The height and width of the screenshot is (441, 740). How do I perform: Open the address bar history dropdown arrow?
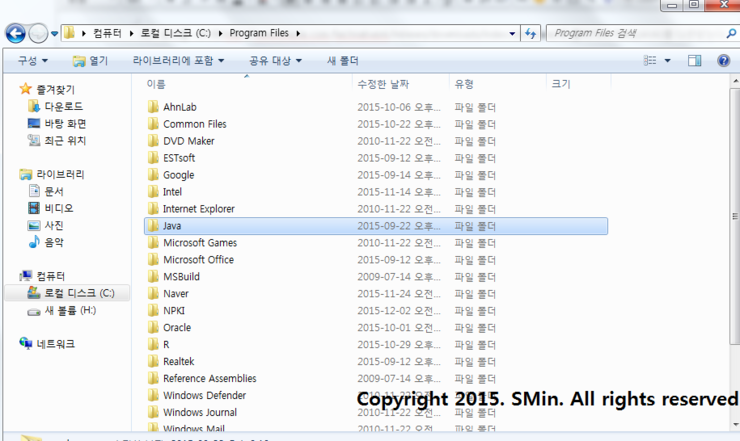point(512,34)
